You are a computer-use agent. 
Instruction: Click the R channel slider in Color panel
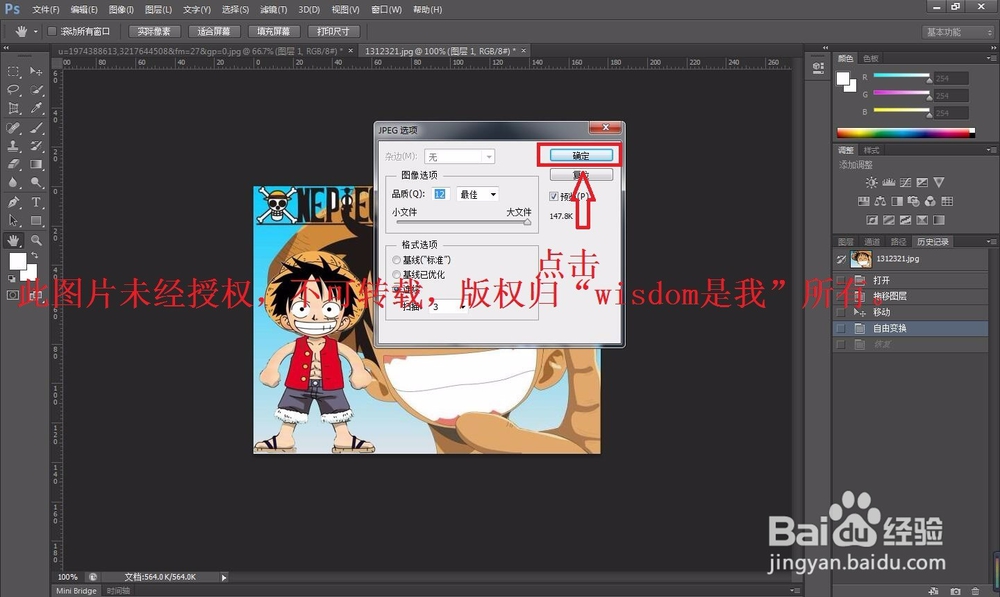pyautogui.click(x=901, y=76)
